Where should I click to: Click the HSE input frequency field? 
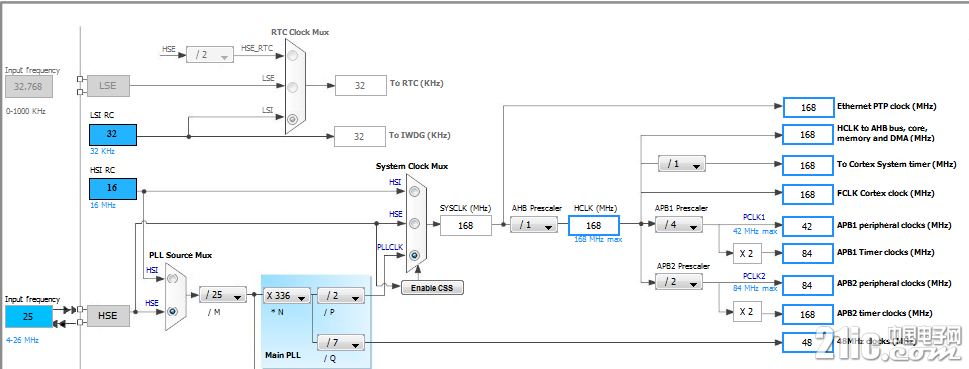click(x=28, y=316)
